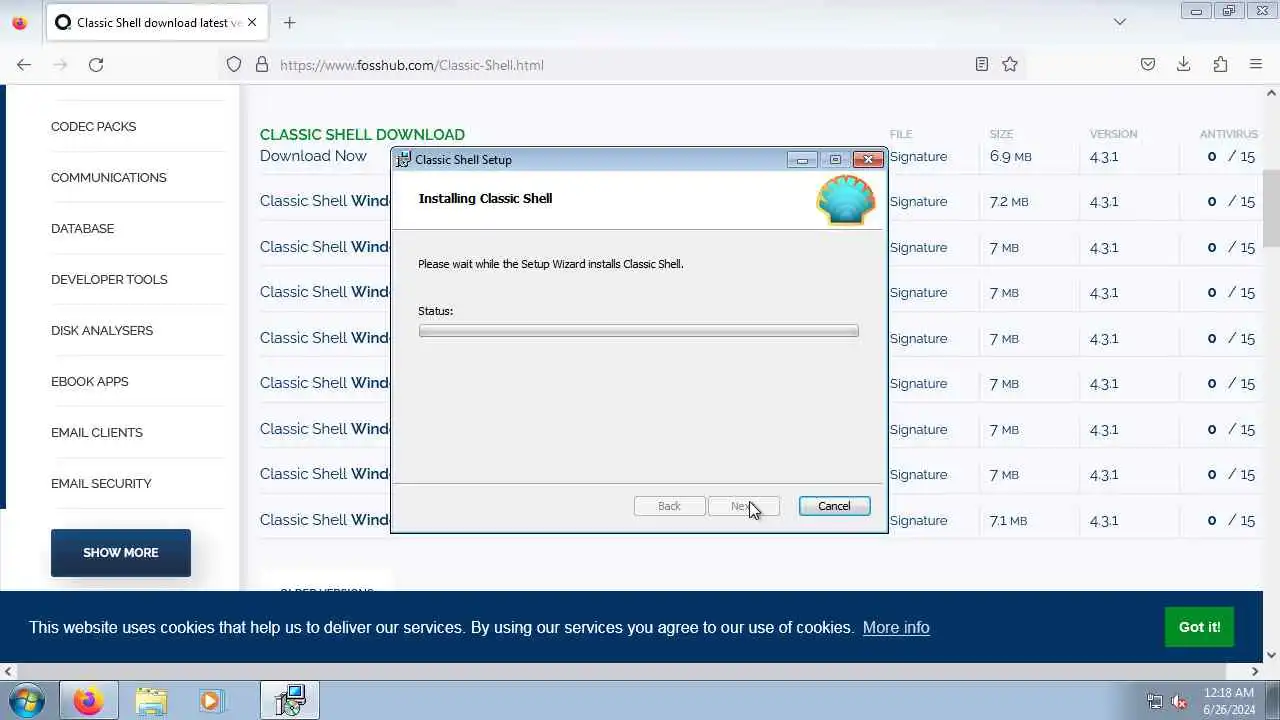Open the list all tabs chevron

tap(1120, 22)
